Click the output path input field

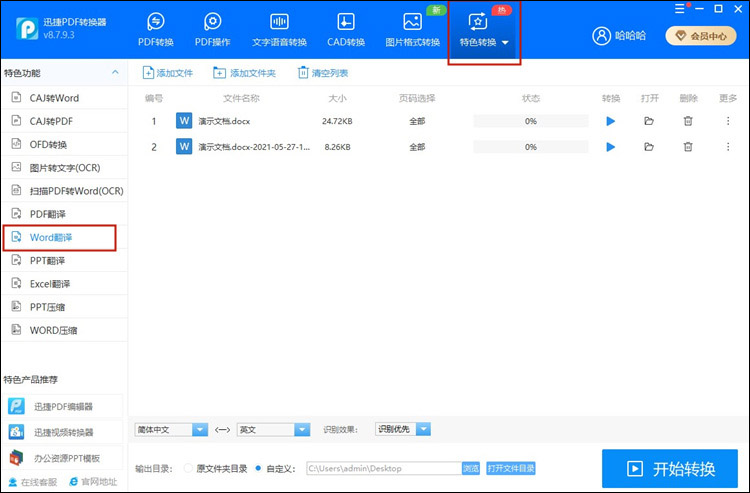pyautogui.click(x=384, y=468)
